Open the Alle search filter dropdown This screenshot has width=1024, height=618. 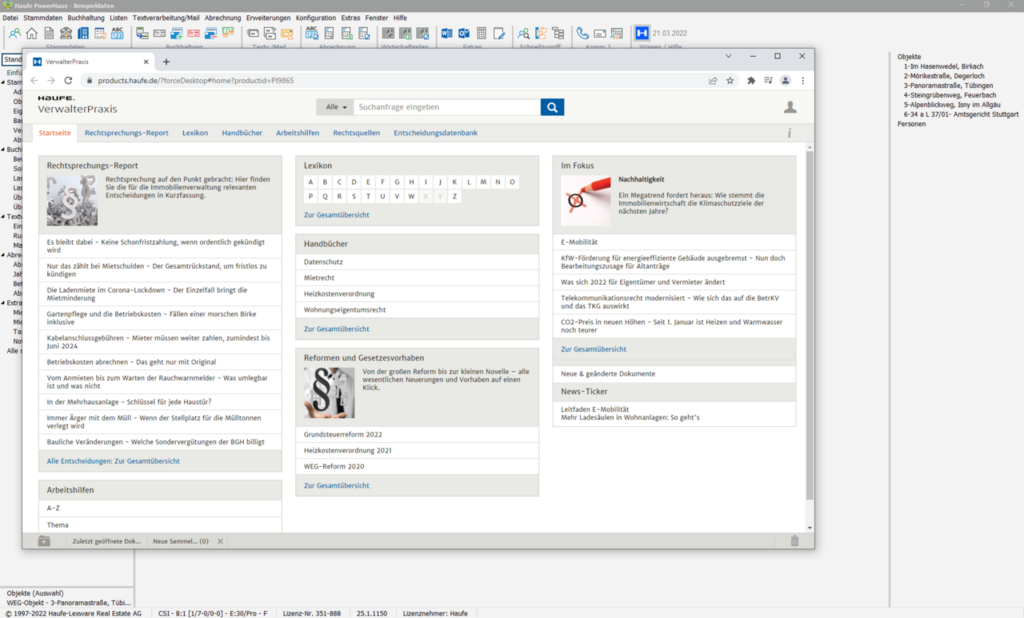(336, 107)
